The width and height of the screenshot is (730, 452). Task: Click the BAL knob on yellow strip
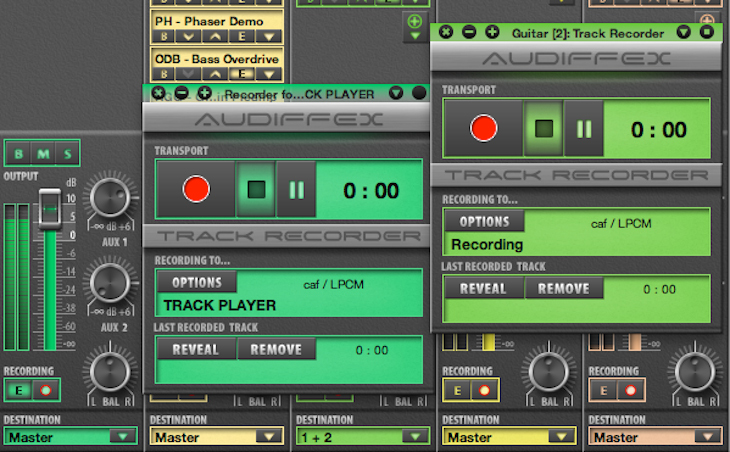point(548,372)
